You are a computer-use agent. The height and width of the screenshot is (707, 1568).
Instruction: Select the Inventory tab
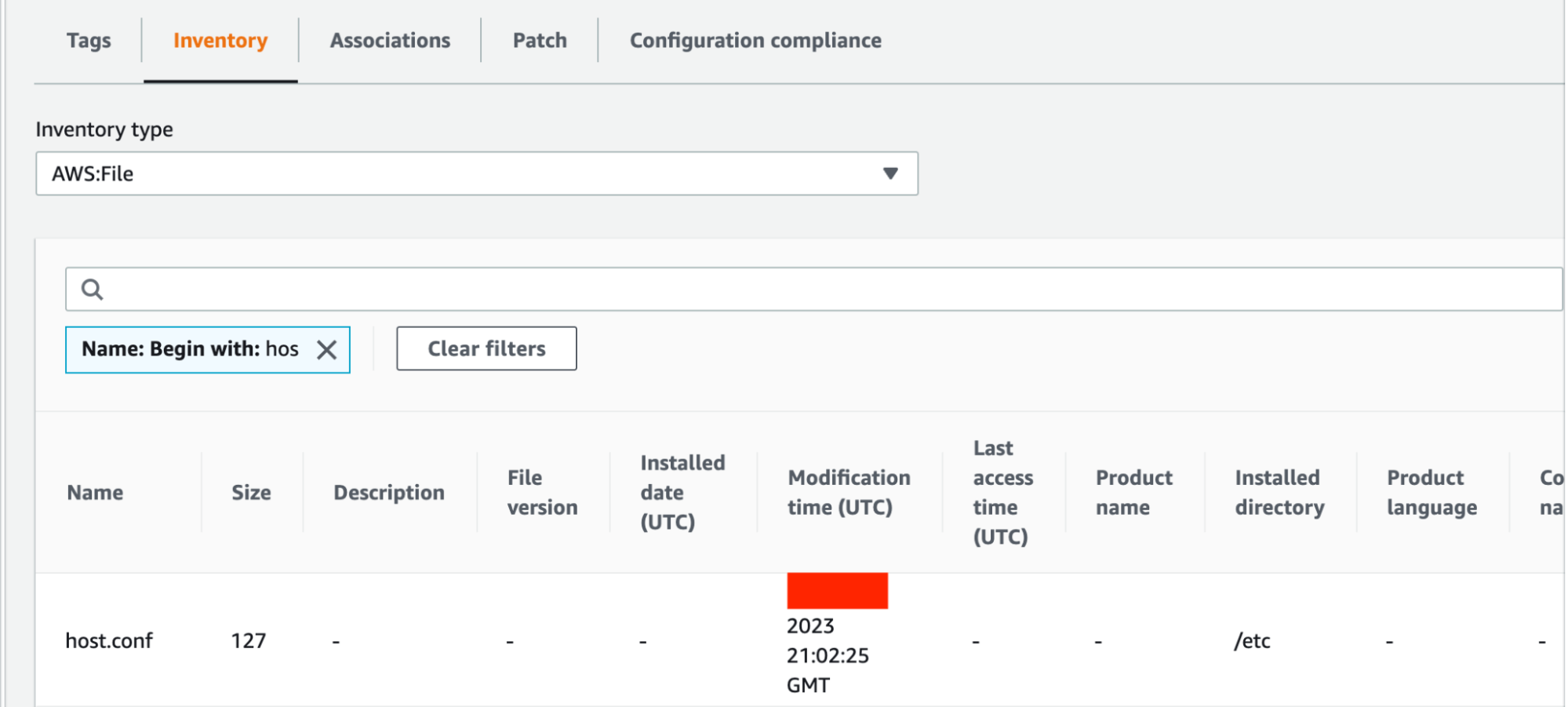point(220,41)
